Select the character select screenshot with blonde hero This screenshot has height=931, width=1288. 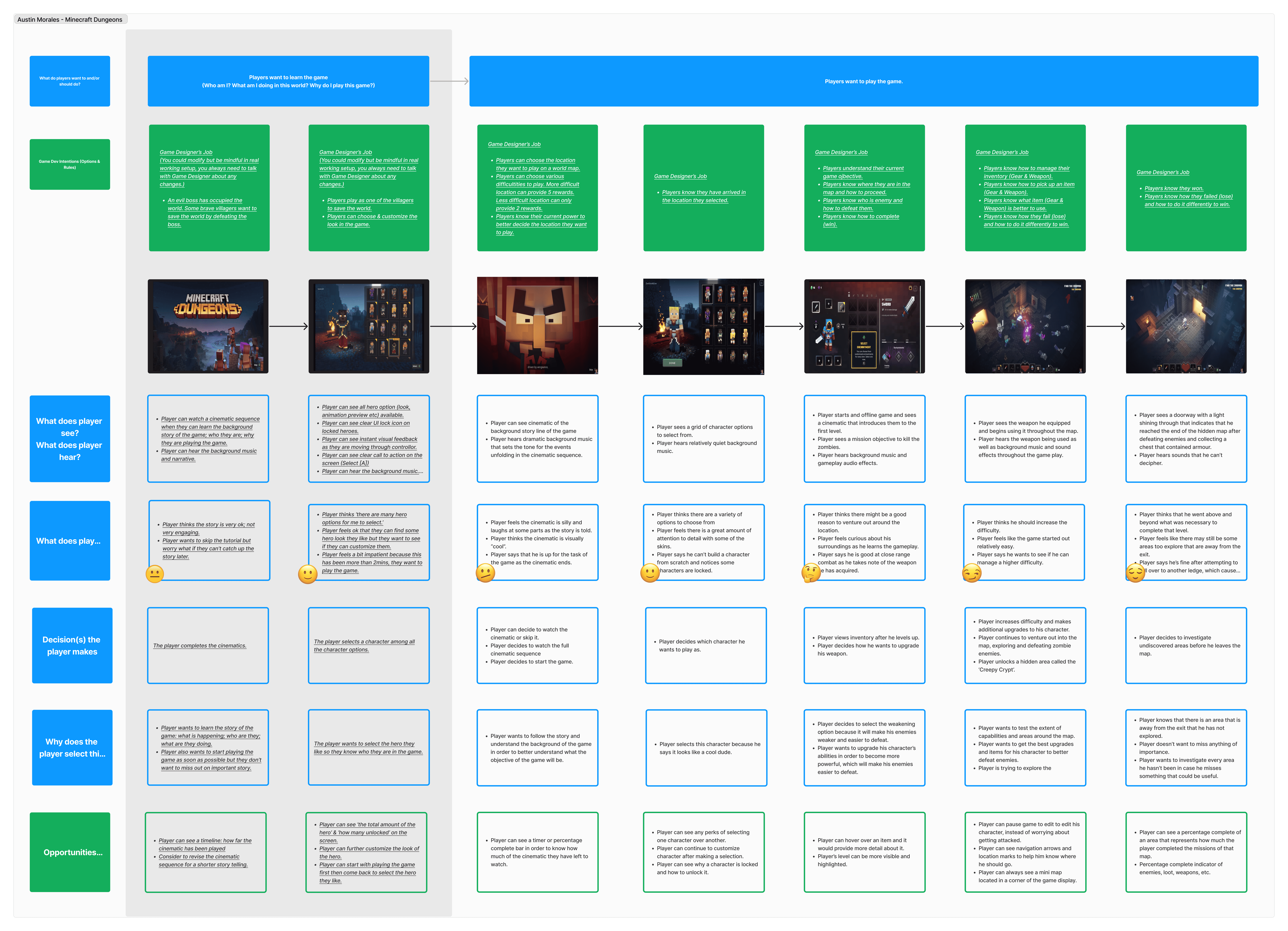(x=704, y=326)
